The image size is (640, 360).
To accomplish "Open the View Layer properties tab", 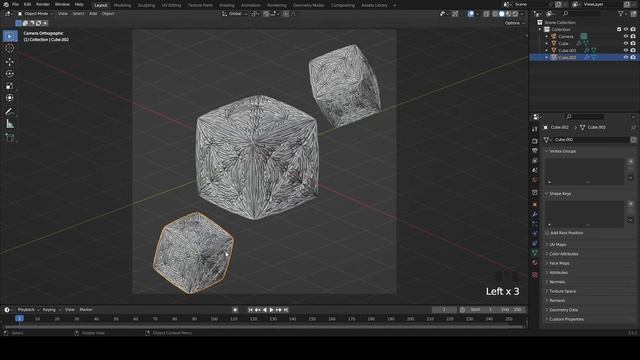I will (535, 160).
